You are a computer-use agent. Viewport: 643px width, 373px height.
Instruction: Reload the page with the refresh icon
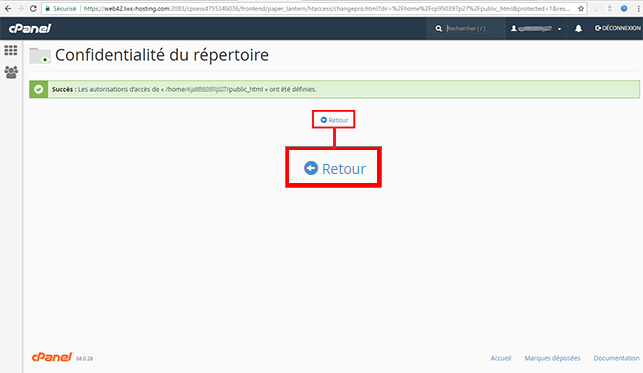pyautogui.click(x=33, y=9)
